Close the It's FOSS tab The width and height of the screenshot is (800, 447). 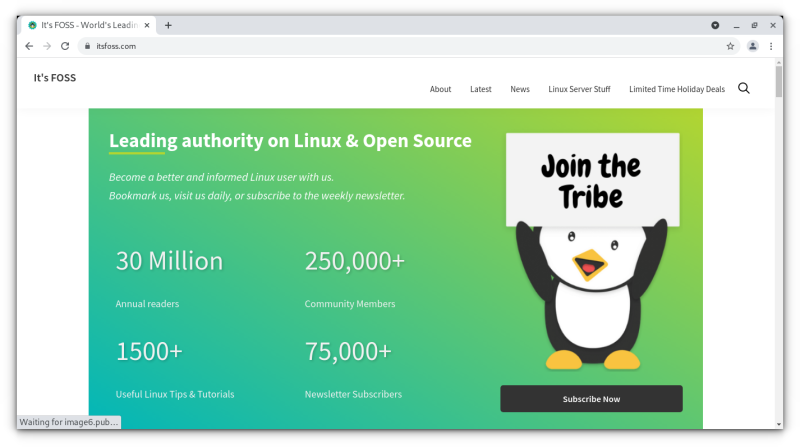147,25
